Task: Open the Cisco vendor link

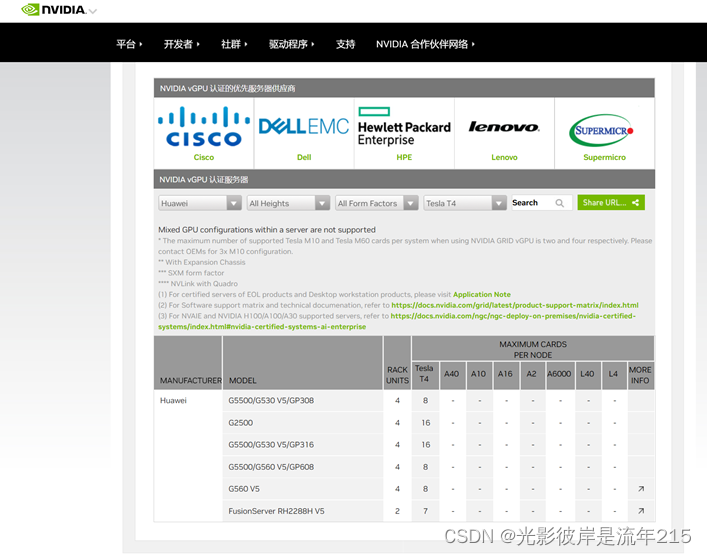Action: tap(204, 157)
